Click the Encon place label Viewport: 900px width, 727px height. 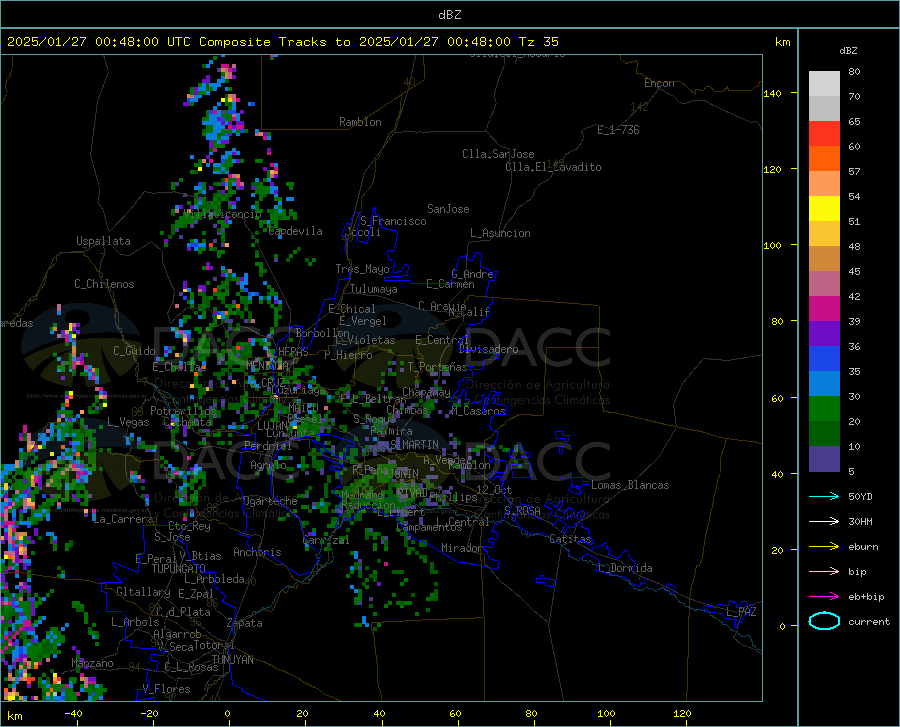pyautogui.click(x=659, y=83)
